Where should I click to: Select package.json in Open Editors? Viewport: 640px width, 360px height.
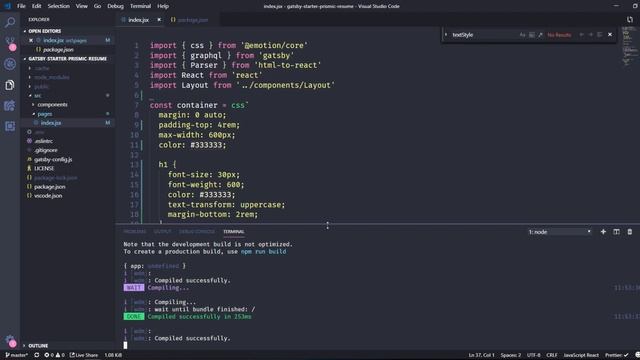click(58, 49)
